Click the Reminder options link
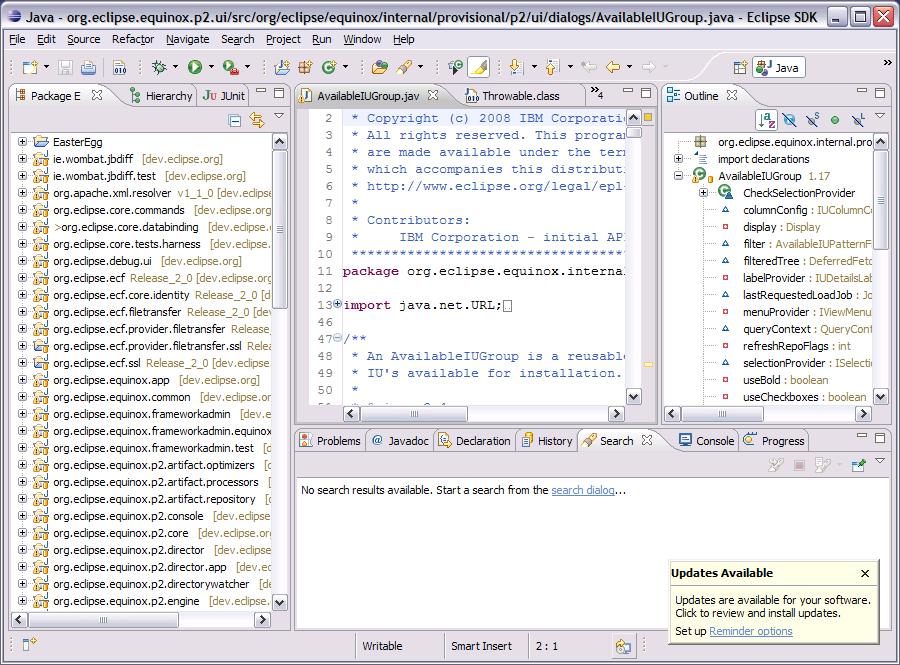Image resolution: width=900 pixels, height=665 pixels. tap(751, 631)
